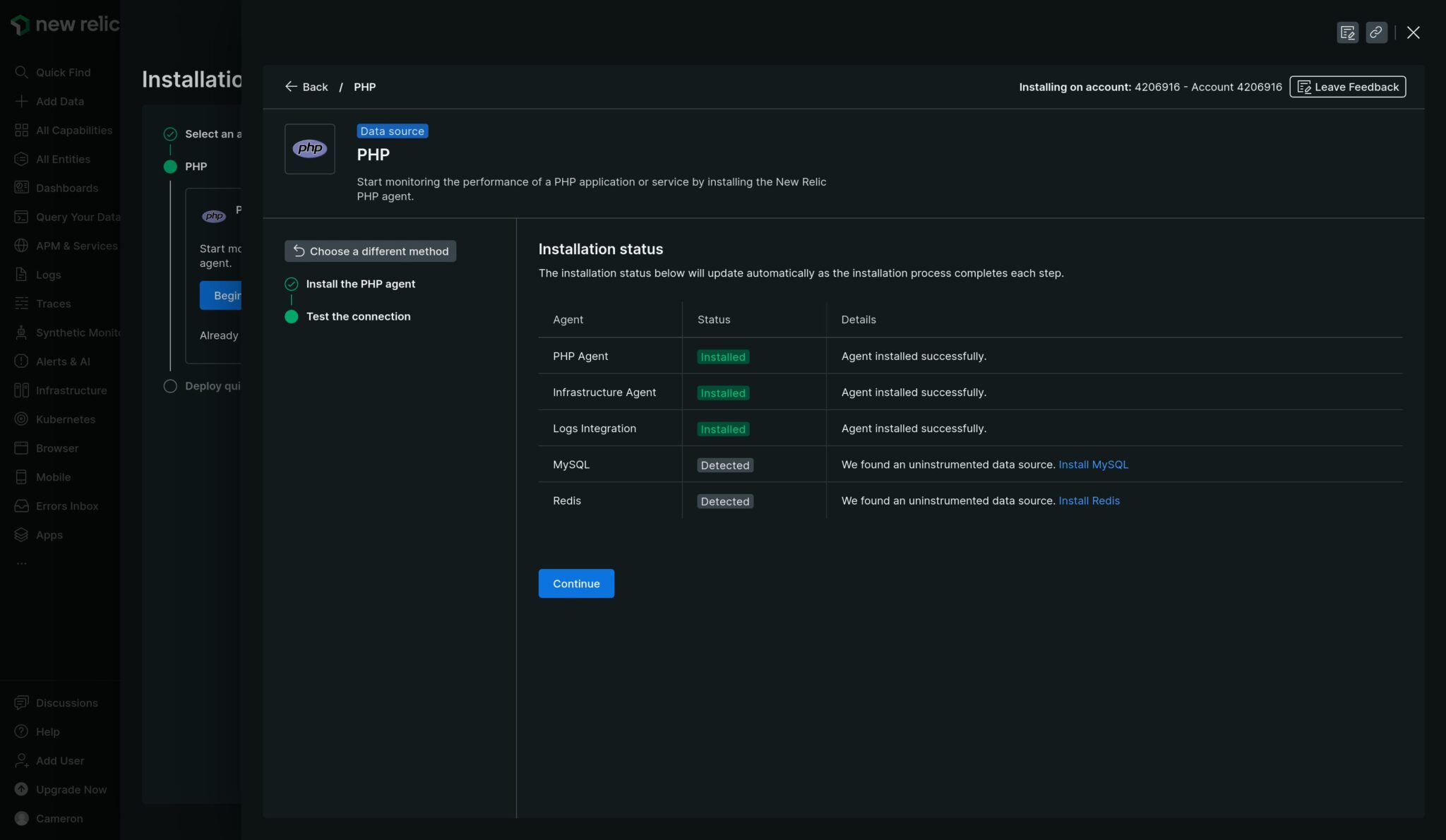The image size is (1446, 840).
Task: Click the copy permalink icon top right
Action: pos(1375,32)
